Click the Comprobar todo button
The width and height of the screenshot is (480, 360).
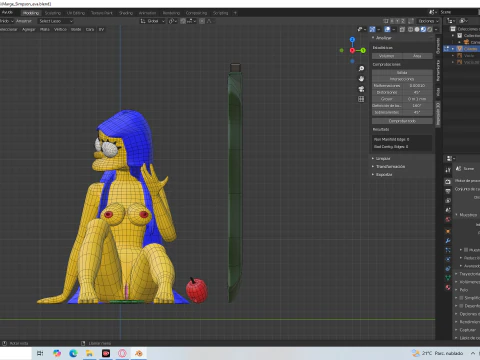point(402,121)
